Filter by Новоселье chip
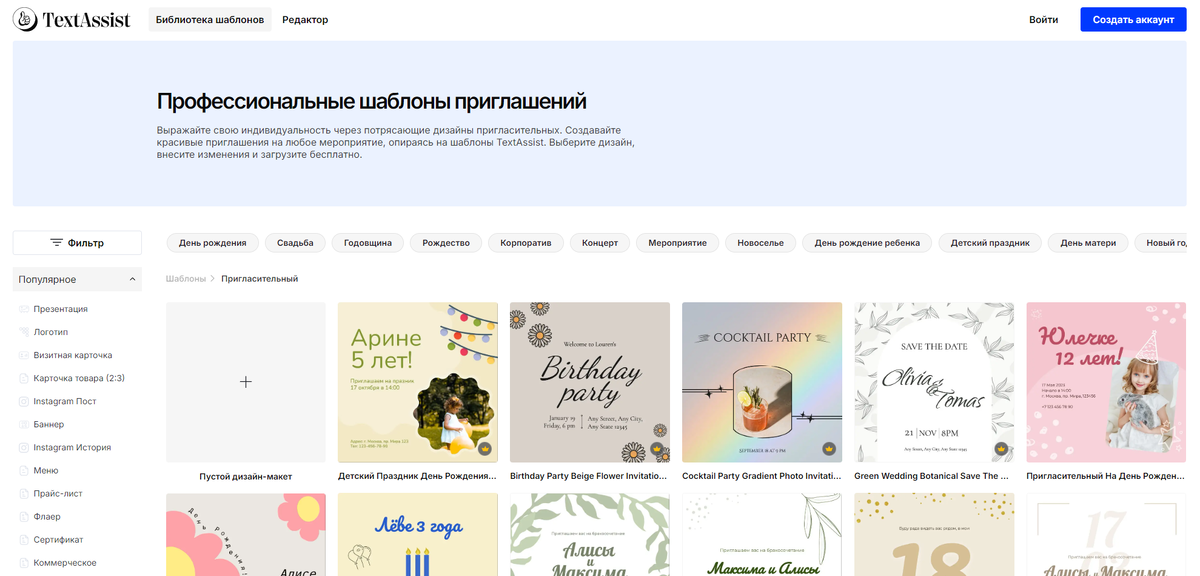 [761, 243]
